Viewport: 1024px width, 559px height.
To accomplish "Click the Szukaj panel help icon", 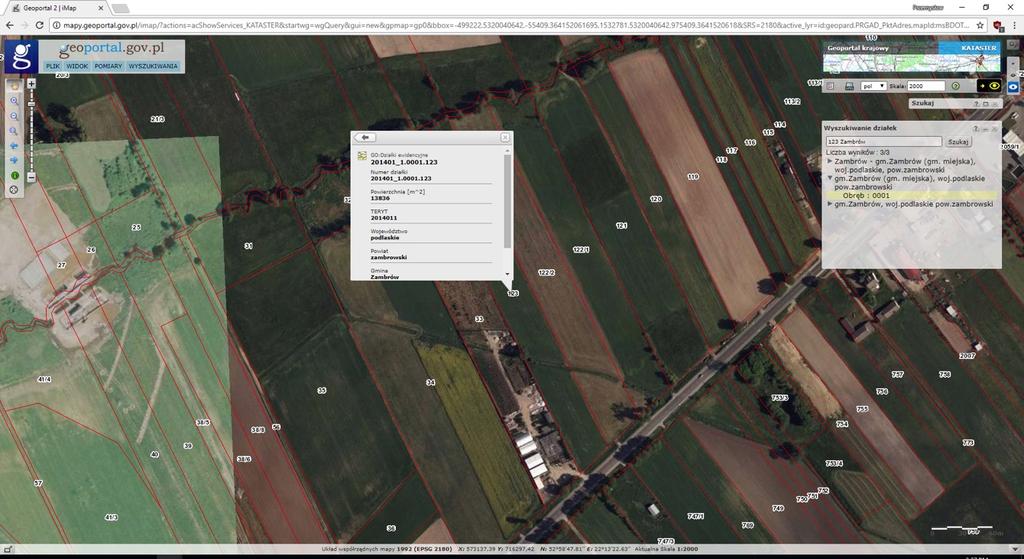I will tap(976, 104).
